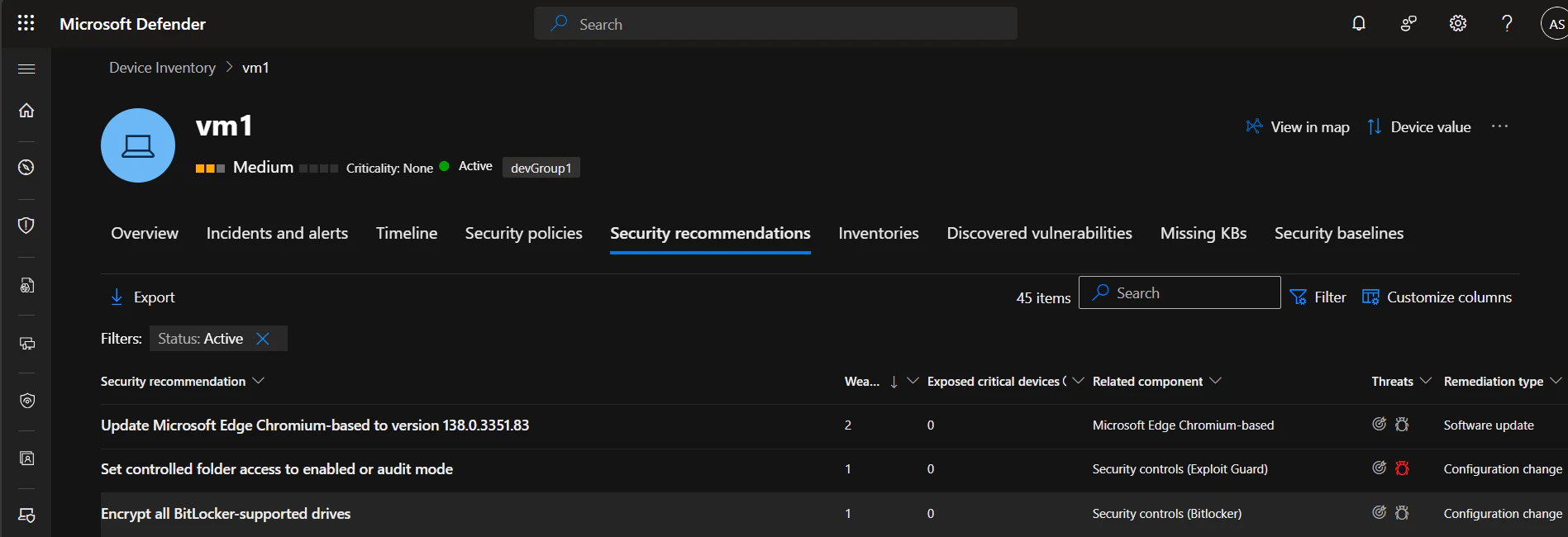
Task: Open the compass/investigation sidebar icon
Action: 26,167
